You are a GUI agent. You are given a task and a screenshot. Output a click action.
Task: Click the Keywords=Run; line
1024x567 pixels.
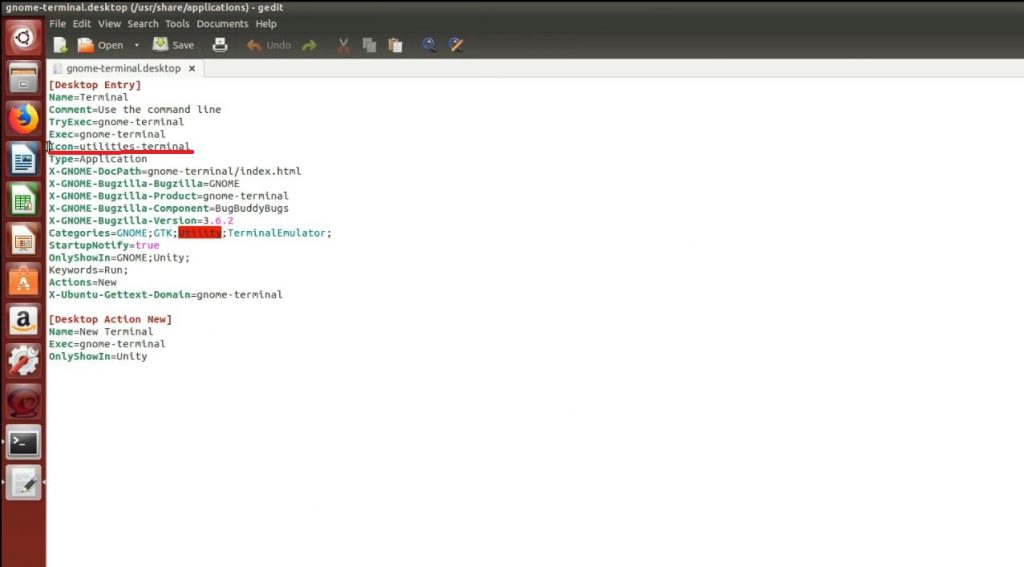(x=88, y=270)
